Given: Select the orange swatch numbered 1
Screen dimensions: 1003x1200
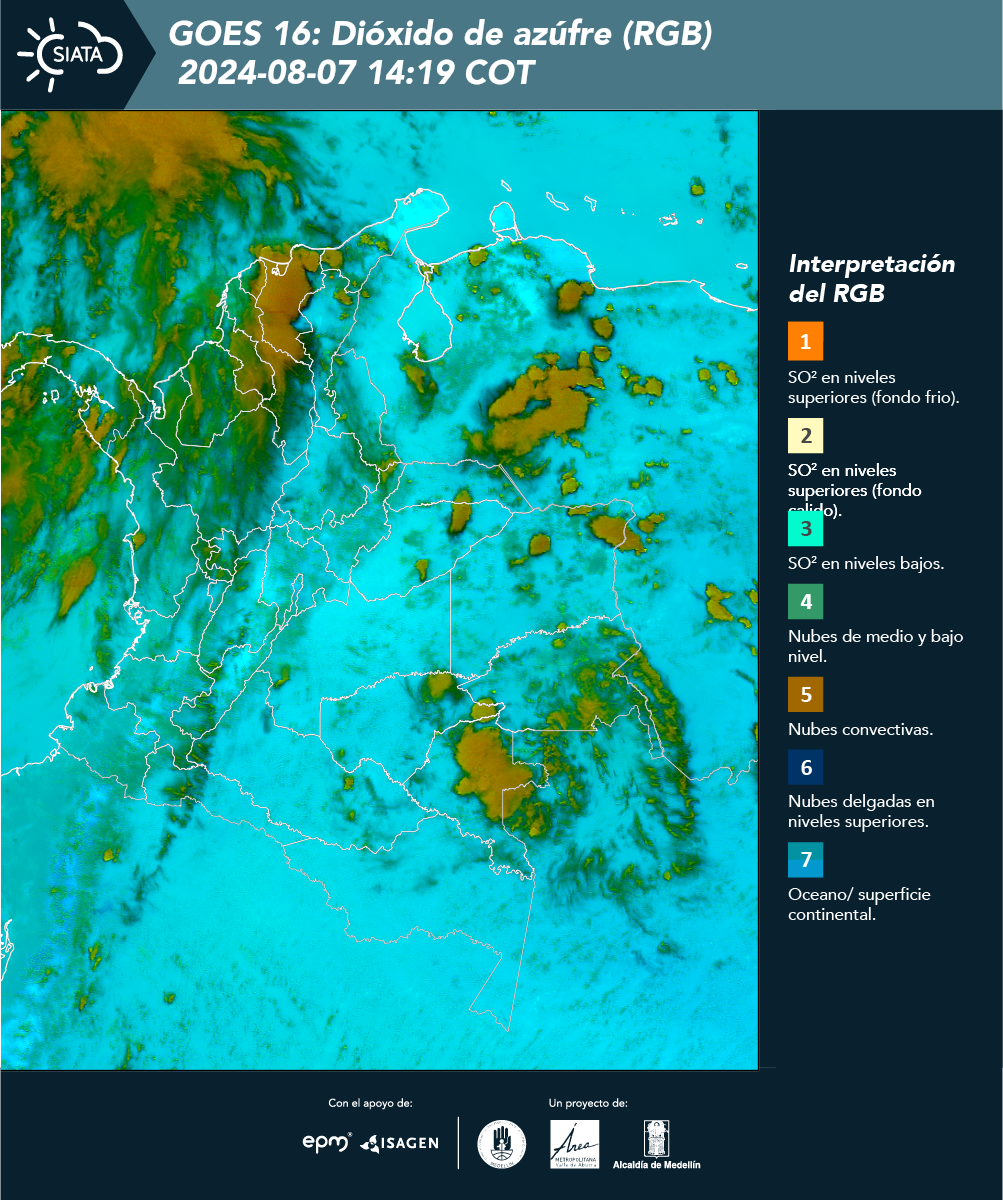Looking at the screenshot, I should point(805,341).
